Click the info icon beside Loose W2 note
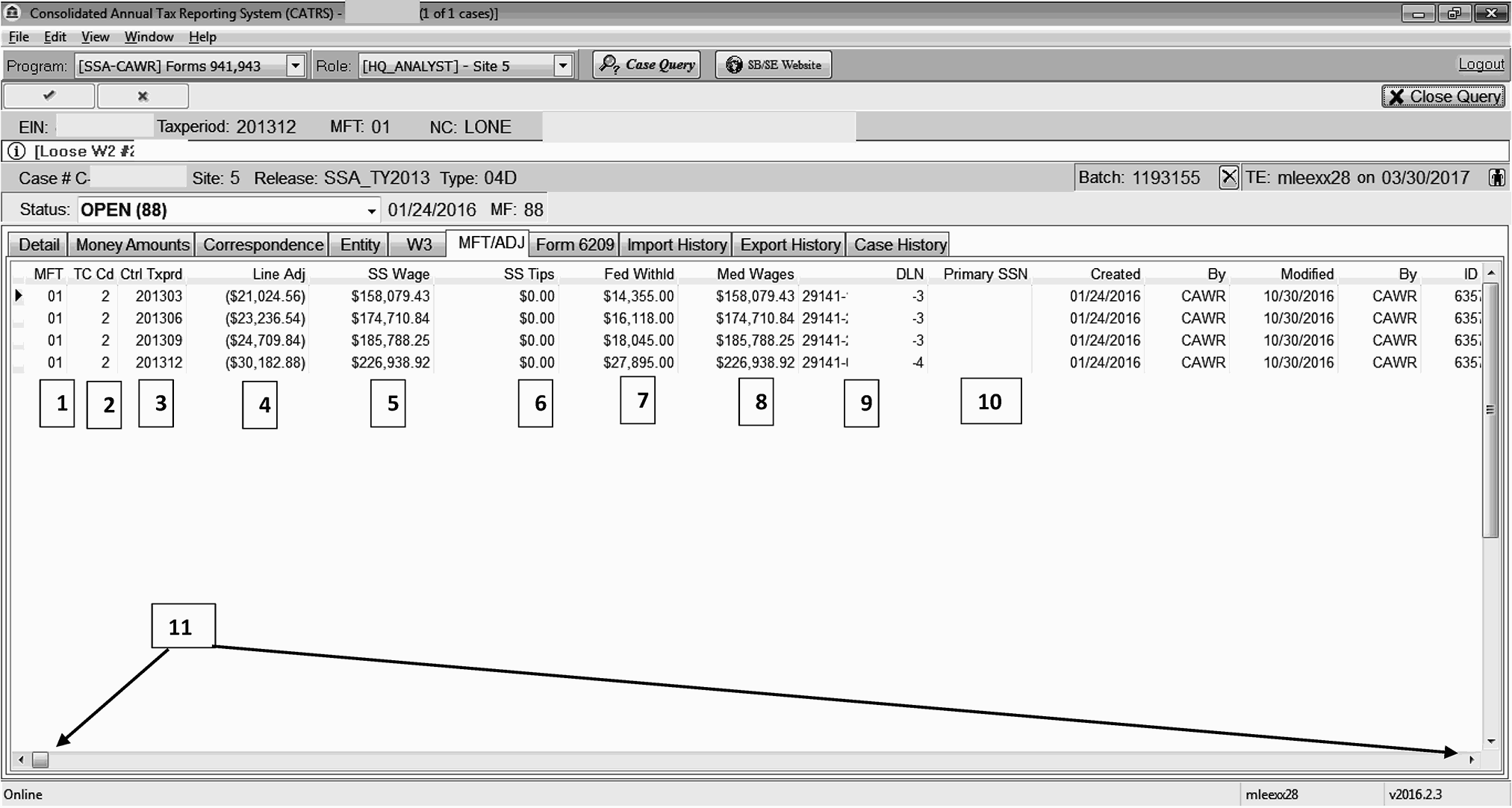Image resolution: width=1512 pixels, height=808 pixels. (x=16, y=151)
